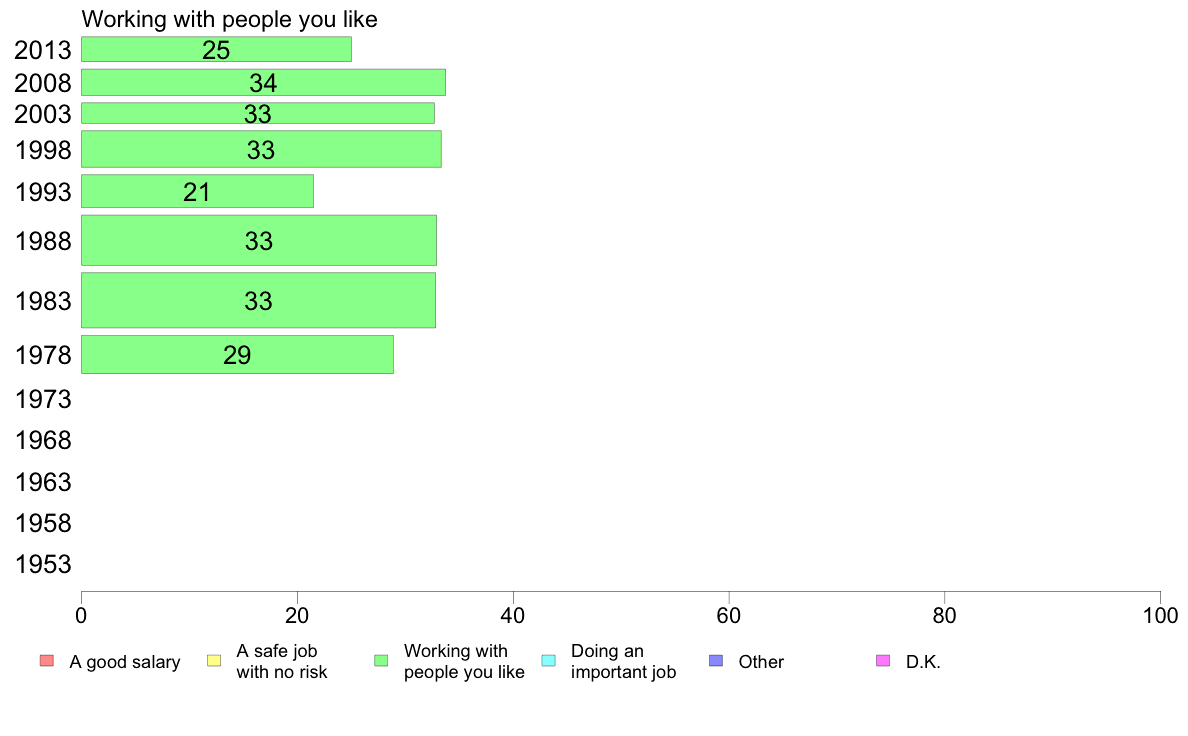Click the 1953 year axis label
The width and height of the screenshot is (1188, 736).
click(43, 564)
